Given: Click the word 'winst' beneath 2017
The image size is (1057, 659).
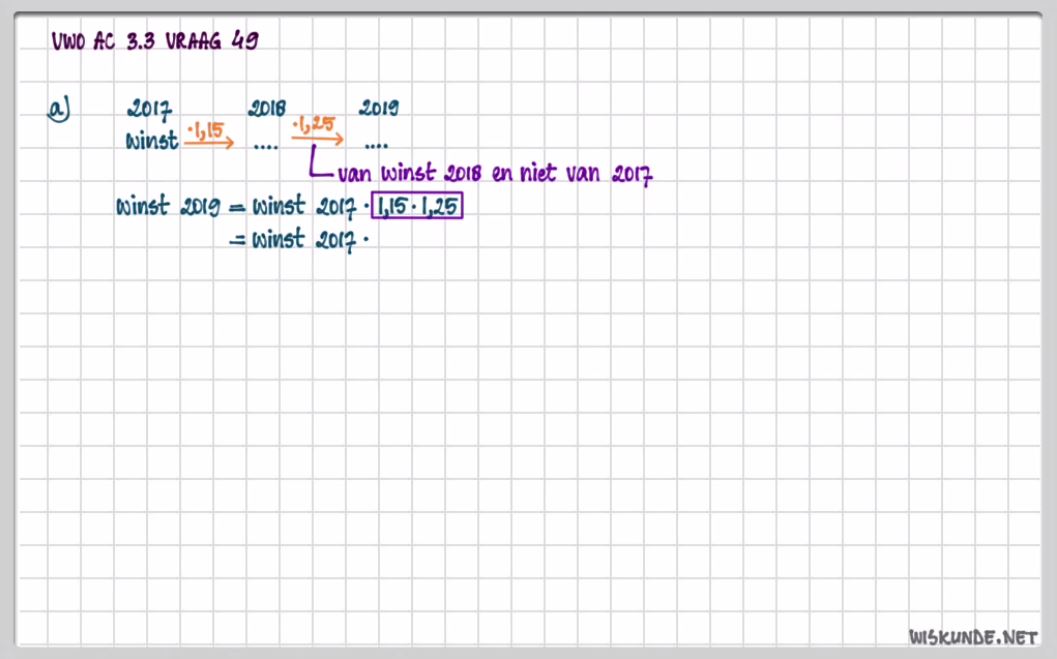Looking at the screenshot, I should (x=151, y=141).
